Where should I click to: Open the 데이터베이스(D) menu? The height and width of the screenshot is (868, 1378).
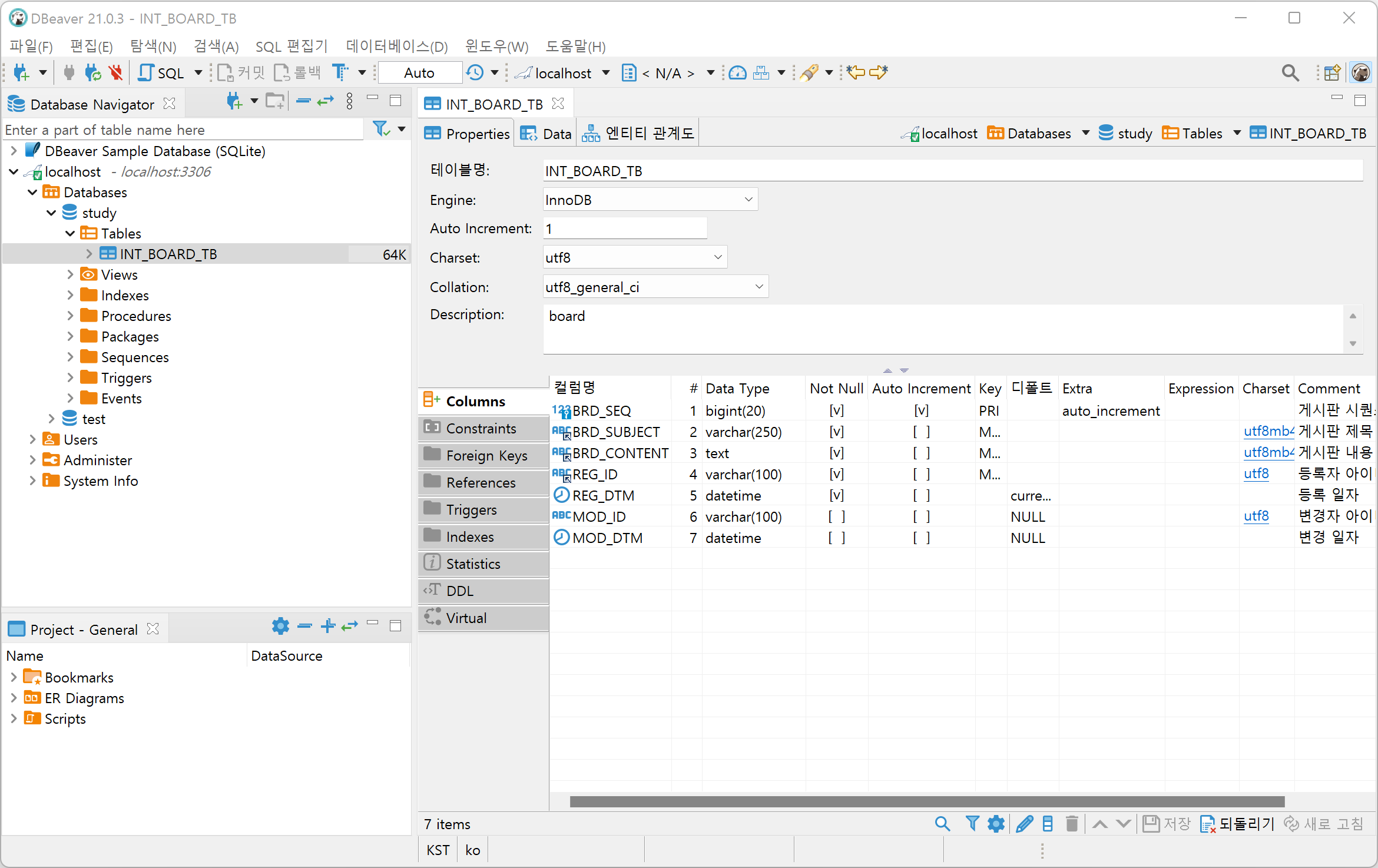[x=396, y=46]
